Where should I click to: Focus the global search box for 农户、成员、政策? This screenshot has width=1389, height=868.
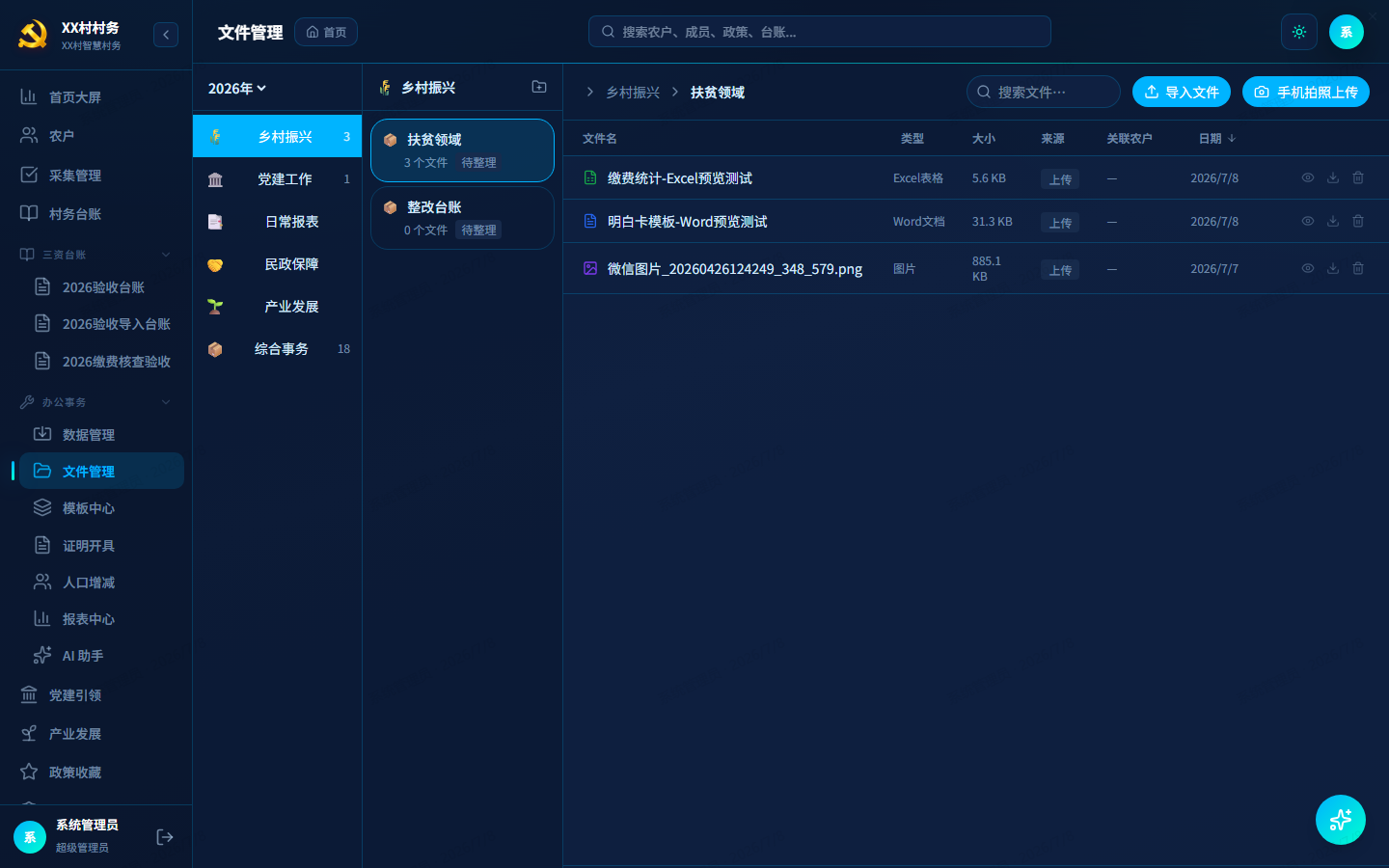820,32
